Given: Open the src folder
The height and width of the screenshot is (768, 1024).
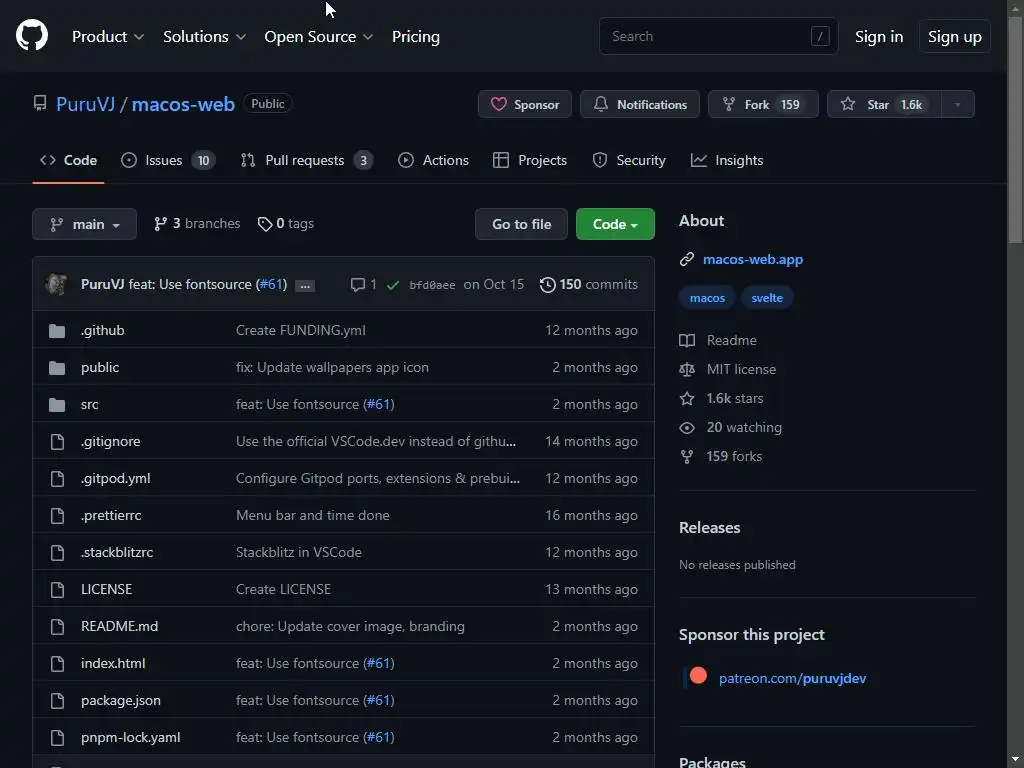Looking at the screenshot, I should [x=89, y=404].
